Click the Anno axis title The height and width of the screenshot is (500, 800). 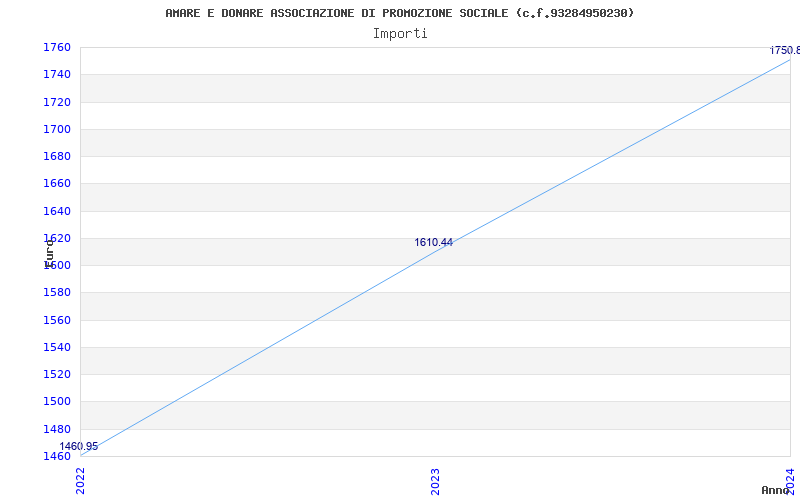tap(775, 490)
